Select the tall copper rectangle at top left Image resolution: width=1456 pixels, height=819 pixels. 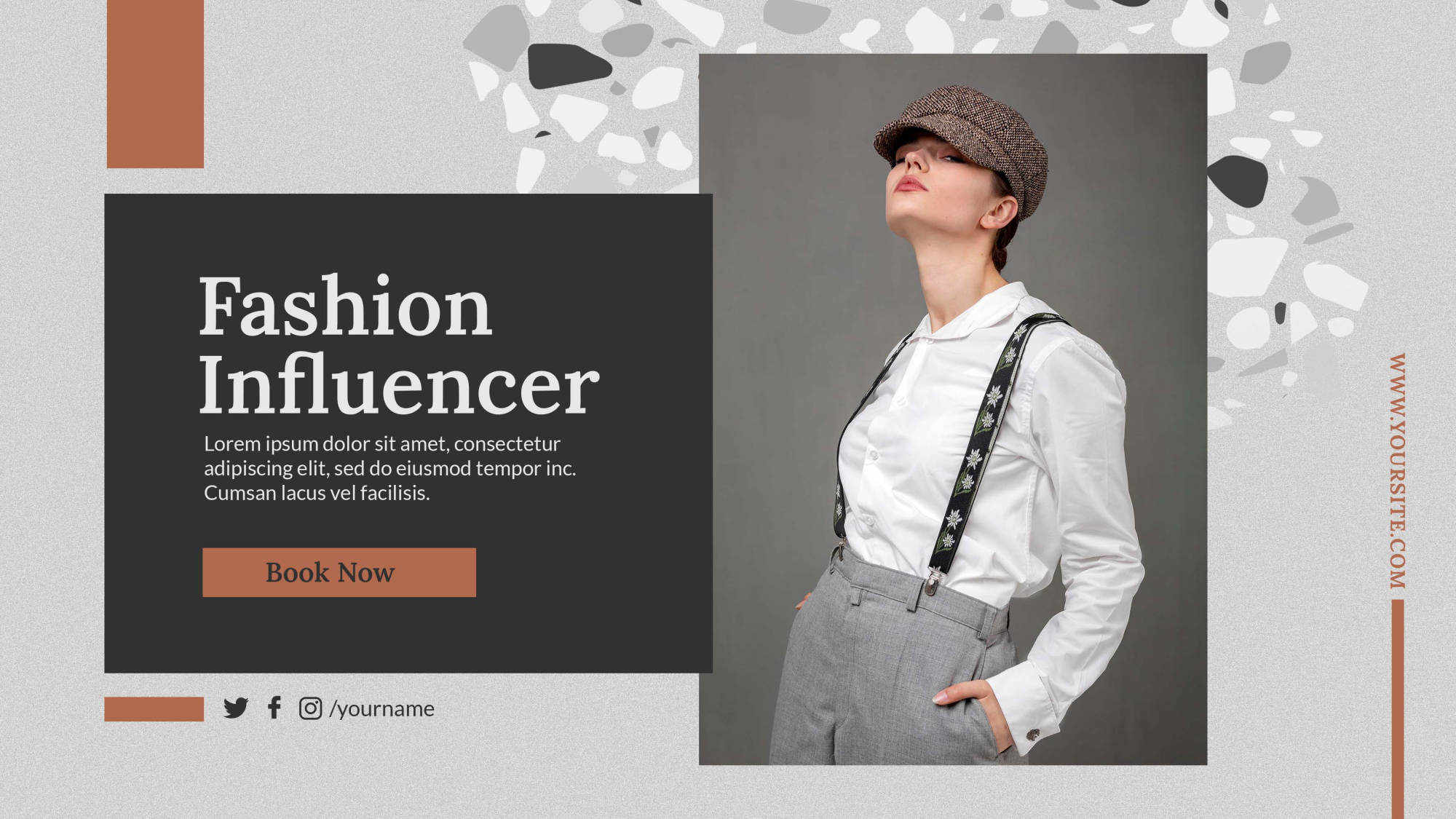155,84
